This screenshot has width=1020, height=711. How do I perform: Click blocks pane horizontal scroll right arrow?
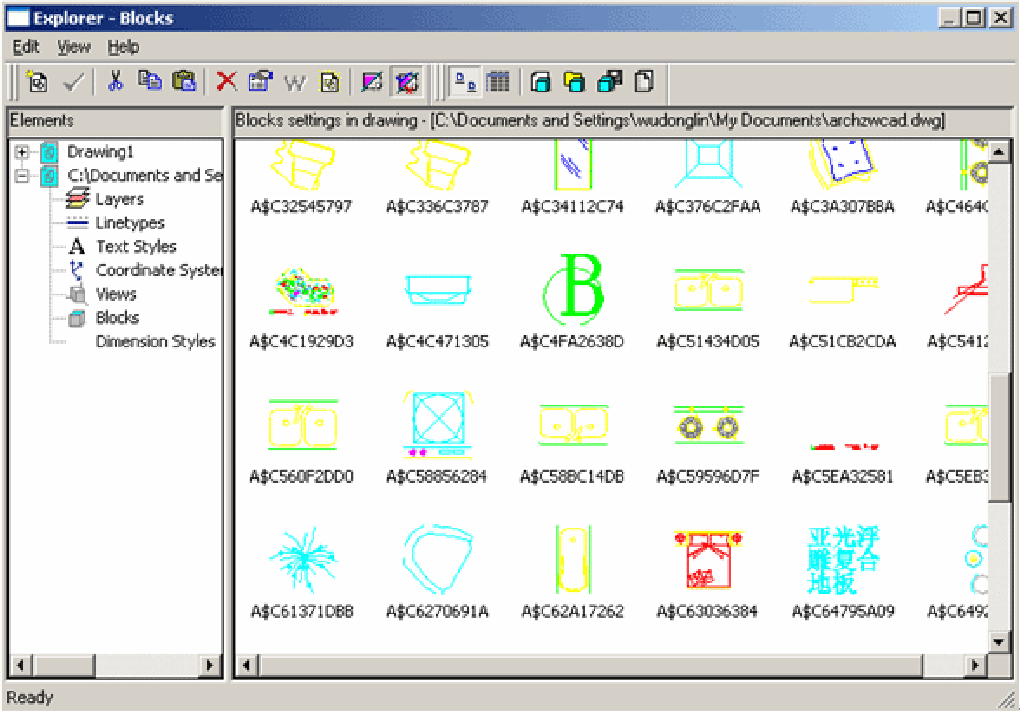tap(975, 665)
